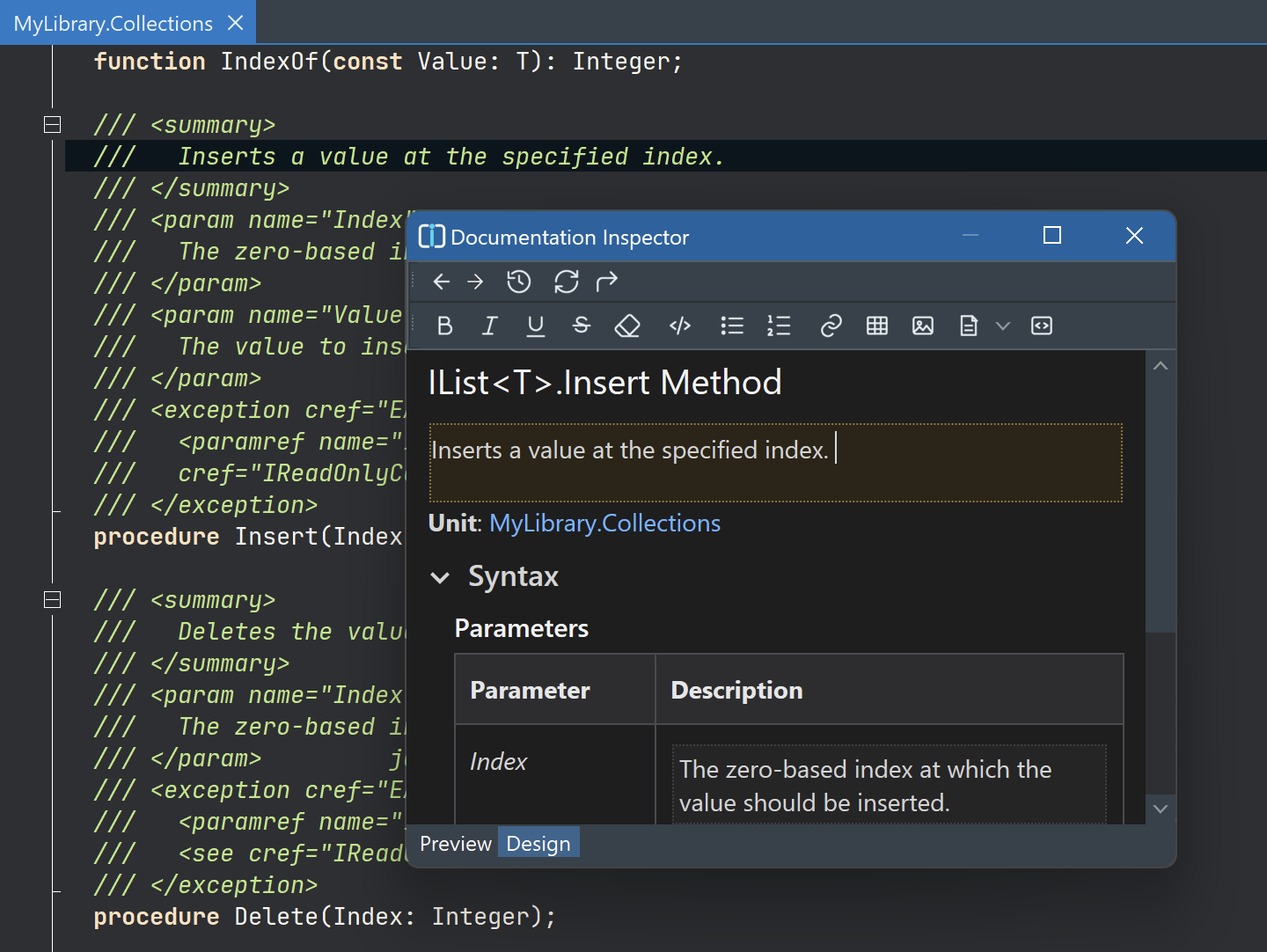Click into the summary description edit box
This screenshot has height=952, width=1267.
[x=776, y=463]
